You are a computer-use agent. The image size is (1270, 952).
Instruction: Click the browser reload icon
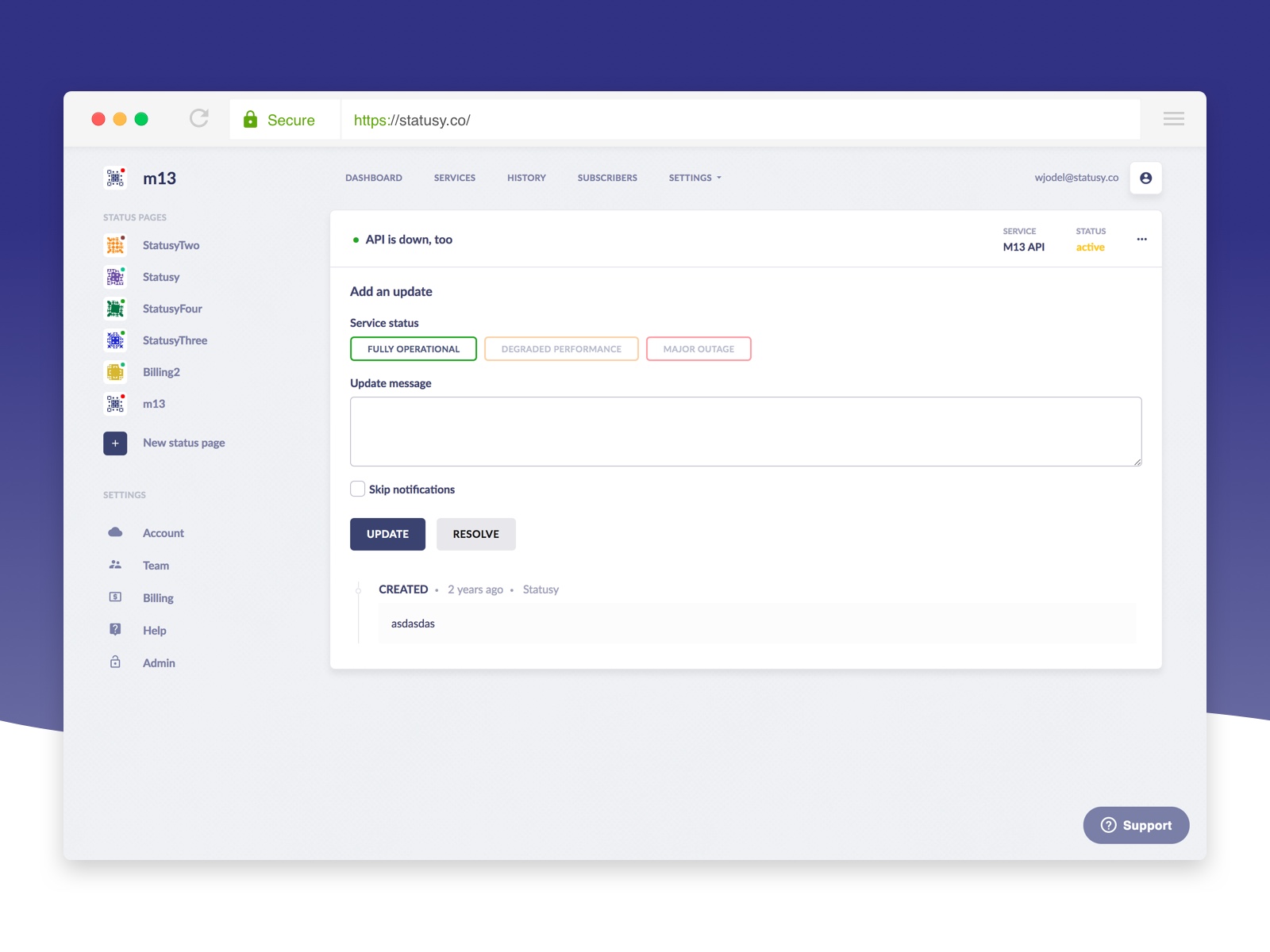click(199, 119)
